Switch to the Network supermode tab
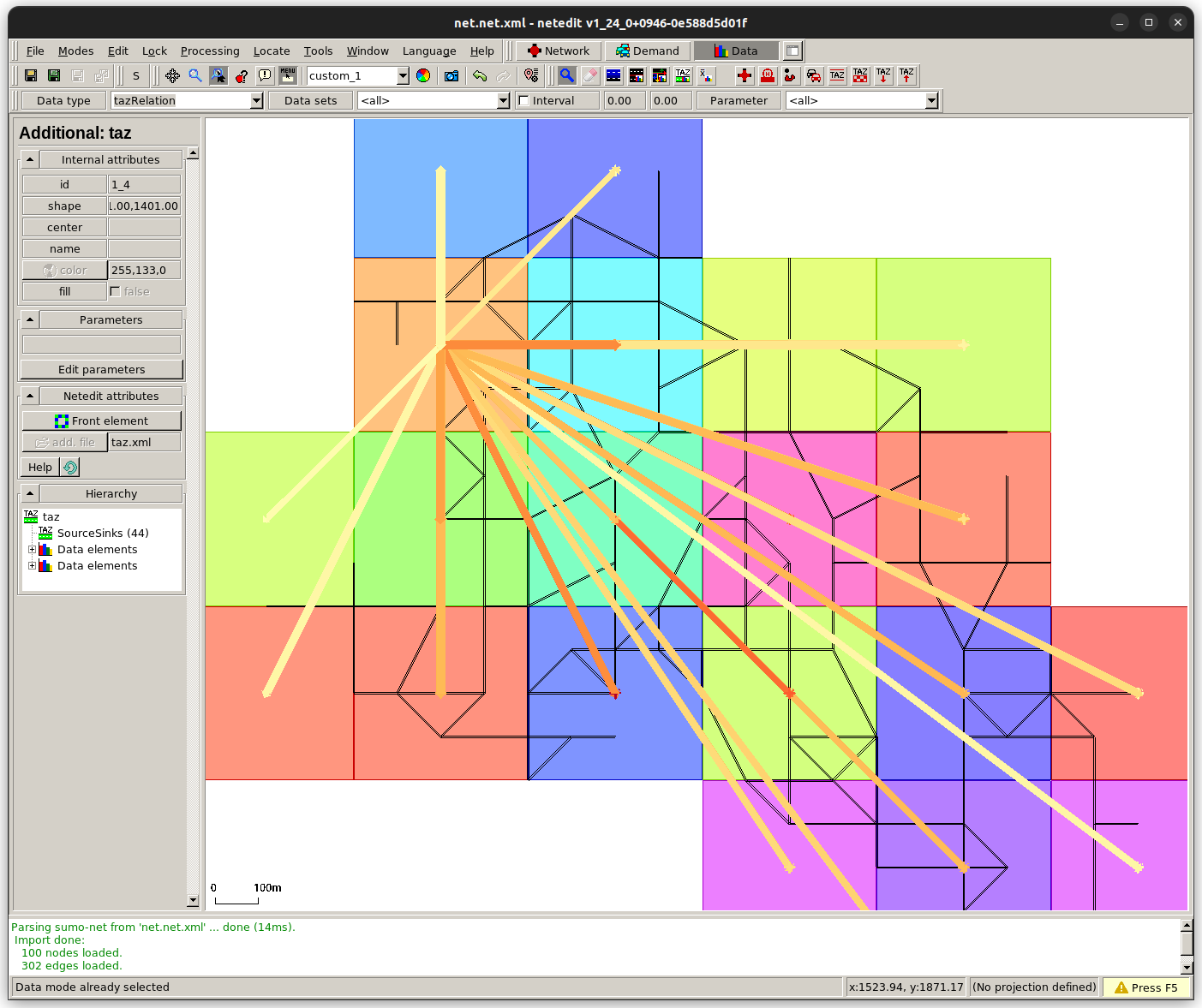This screenshot has width=1202, height=1008. [558, 51]
